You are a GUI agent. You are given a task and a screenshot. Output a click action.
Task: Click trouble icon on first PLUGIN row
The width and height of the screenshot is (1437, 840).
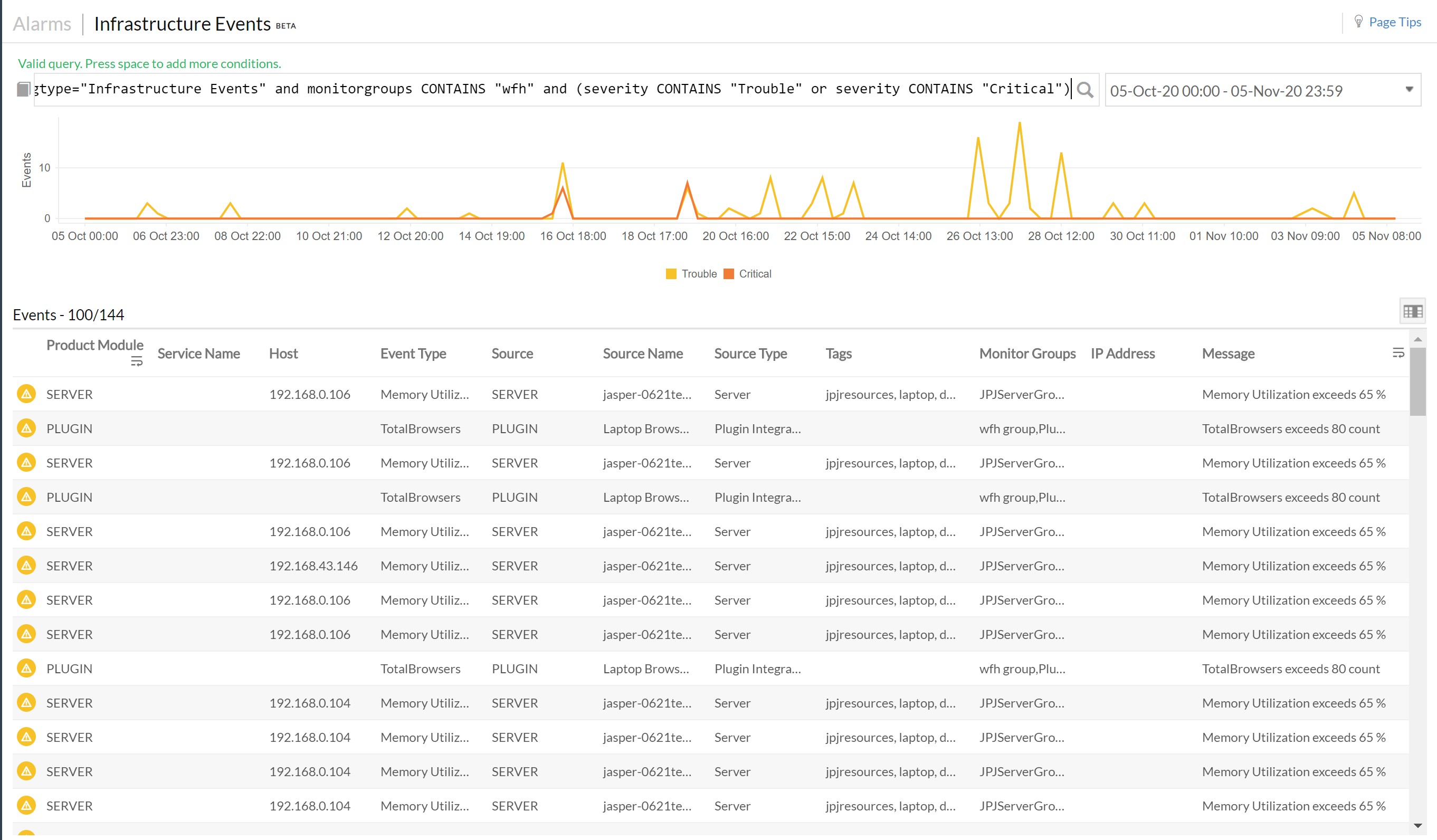pos(26,428)
